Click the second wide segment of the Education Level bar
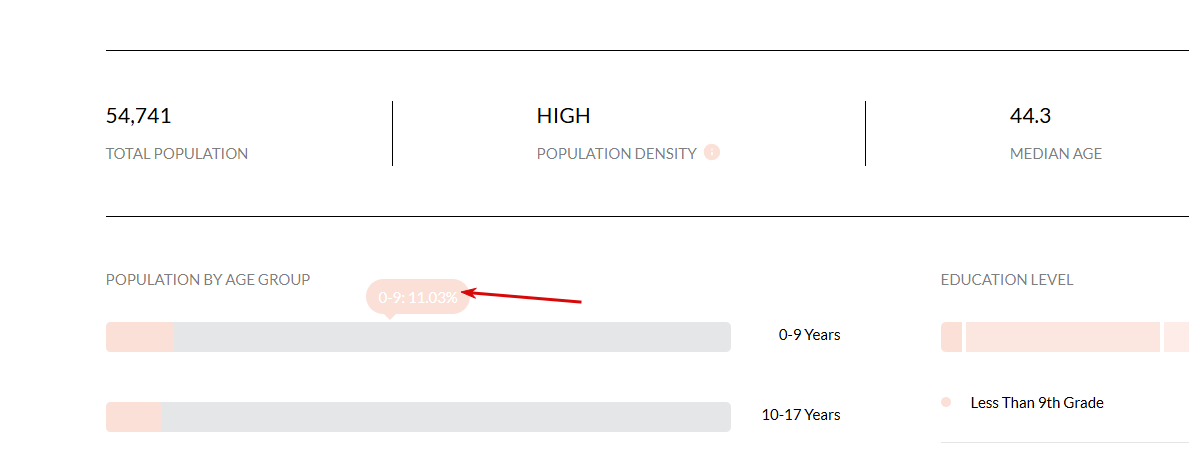 1062,337
